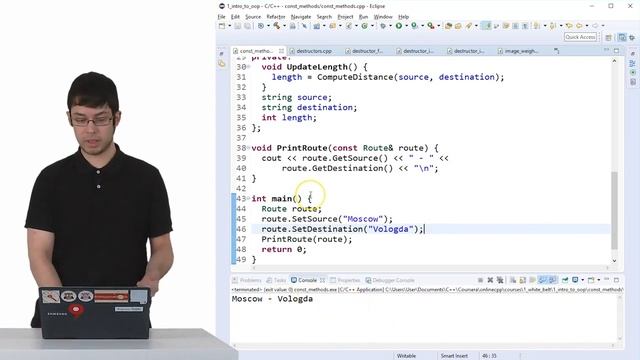Image resolution: width=640 pixels, height=360 pixels.
Task: Click the Save icon in the toolbar
Action: click(238, 26)
